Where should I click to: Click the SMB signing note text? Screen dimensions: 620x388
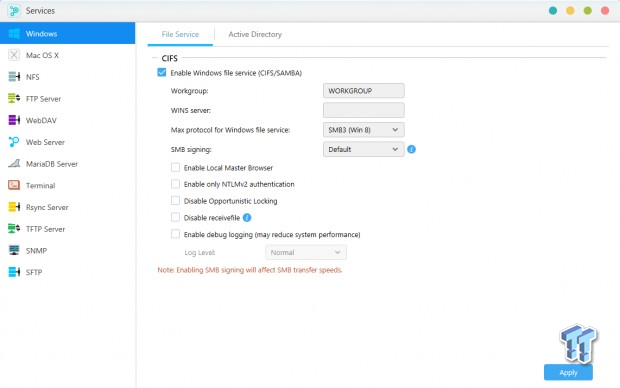pos(250,270)
